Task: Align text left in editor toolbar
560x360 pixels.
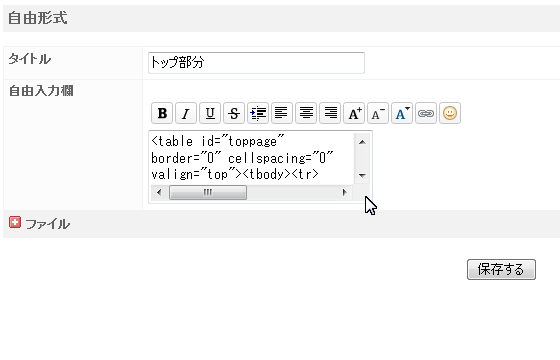Action: 282,113
